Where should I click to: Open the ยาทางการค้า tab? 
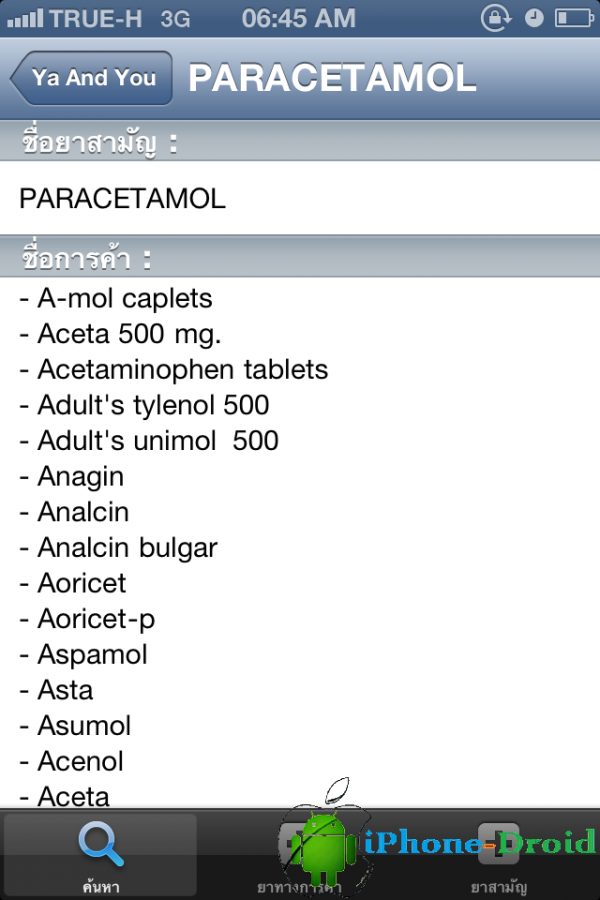pyautogui.click(x=299, y=856)
